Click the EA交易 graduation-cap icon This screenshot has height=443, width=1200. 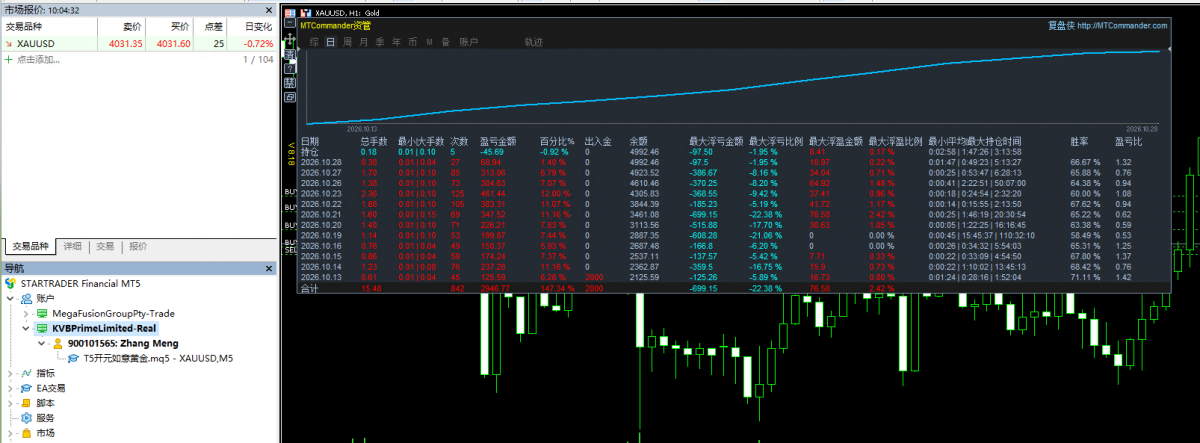coord(27,388)
